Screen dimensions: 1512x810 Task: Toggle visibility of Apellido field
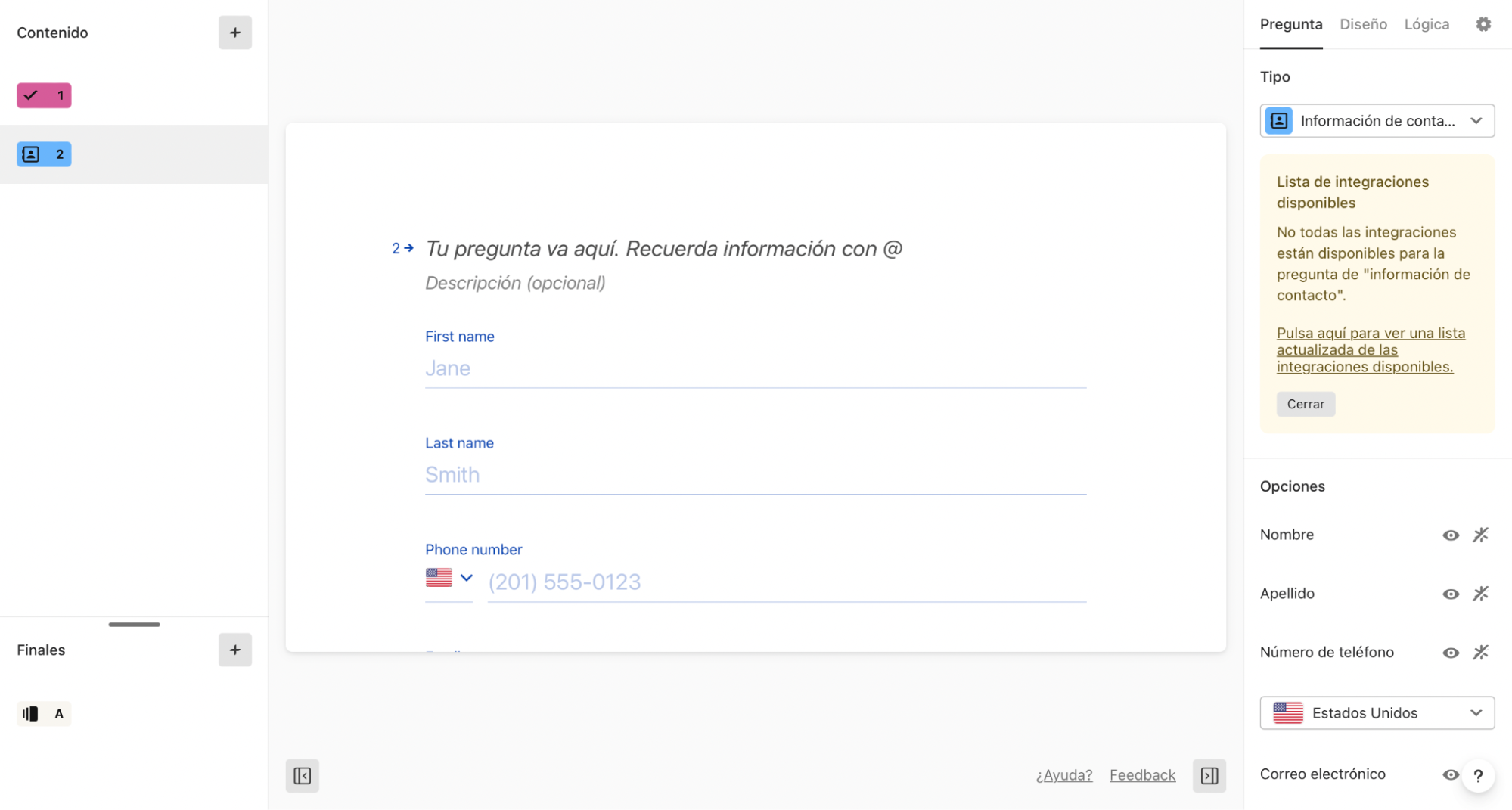point(1450,594)
